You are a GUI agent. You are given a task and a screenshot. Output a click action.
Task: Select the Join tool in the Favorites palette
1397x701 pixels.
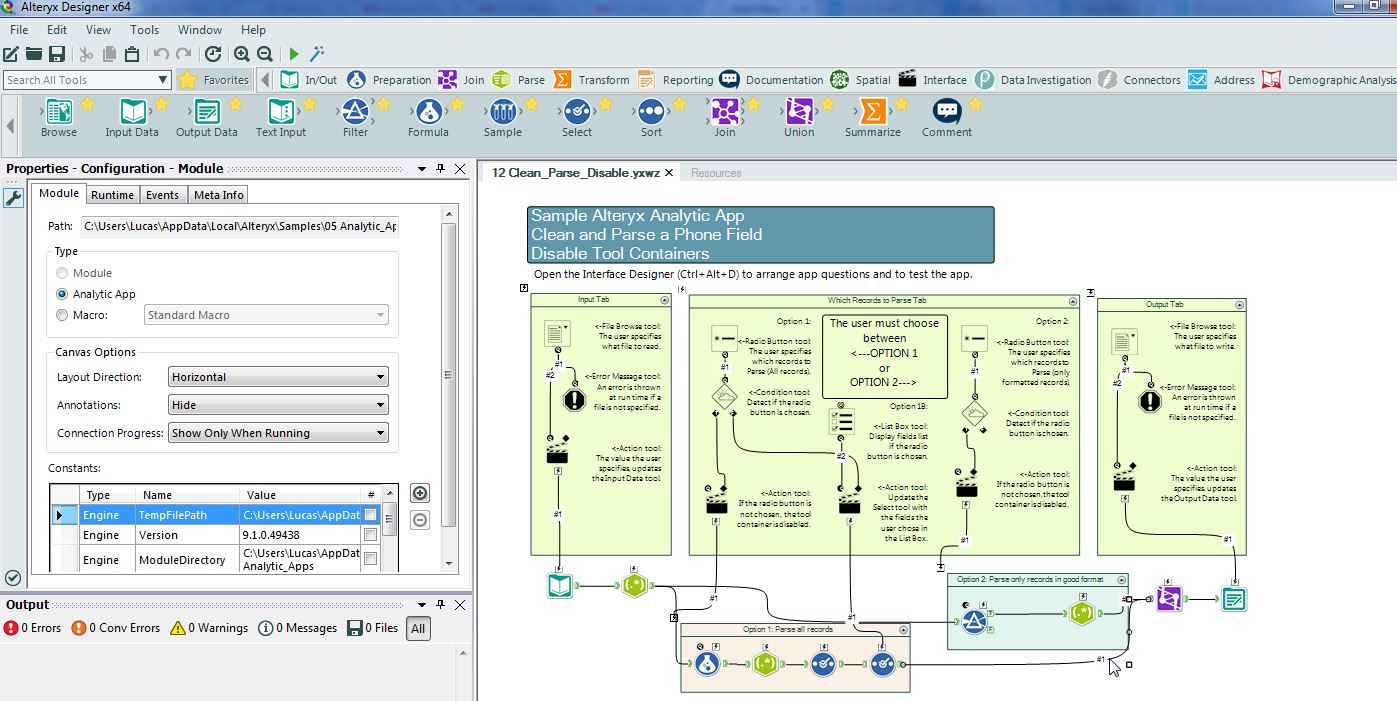click(x=725, y=119)
